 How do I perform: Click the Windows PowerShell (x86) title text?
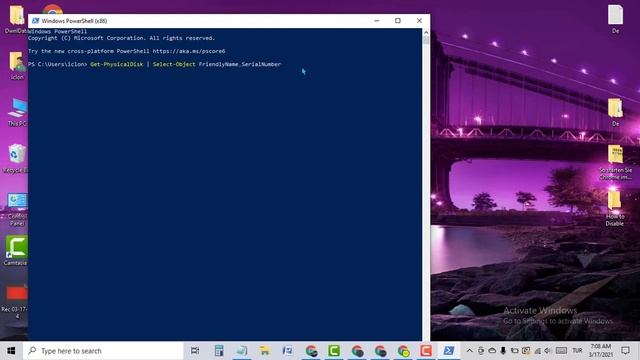coord(74,21)
